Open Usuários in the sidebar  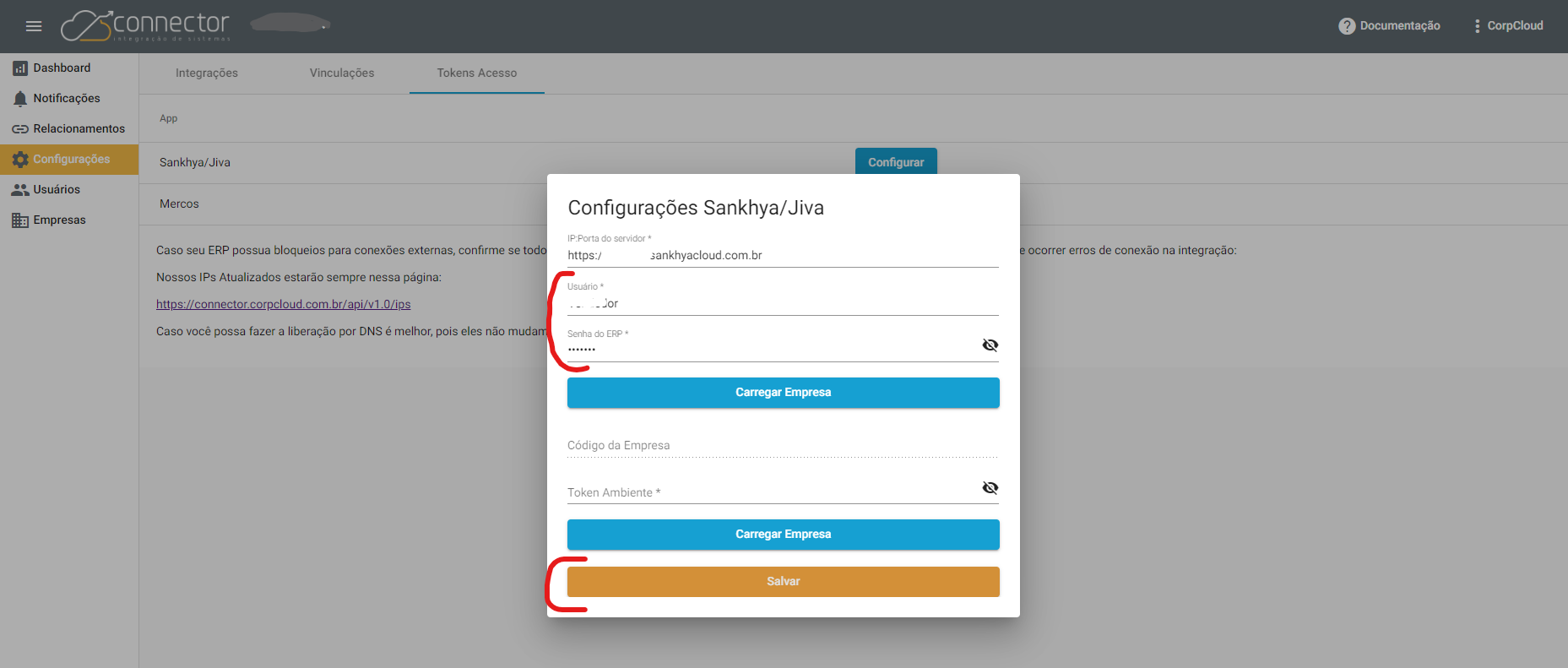pos(69,189)
